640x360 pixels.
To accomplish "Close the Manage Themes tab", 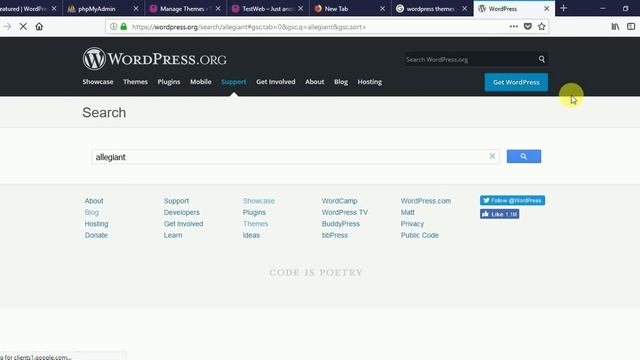I will tap(218, 8).
